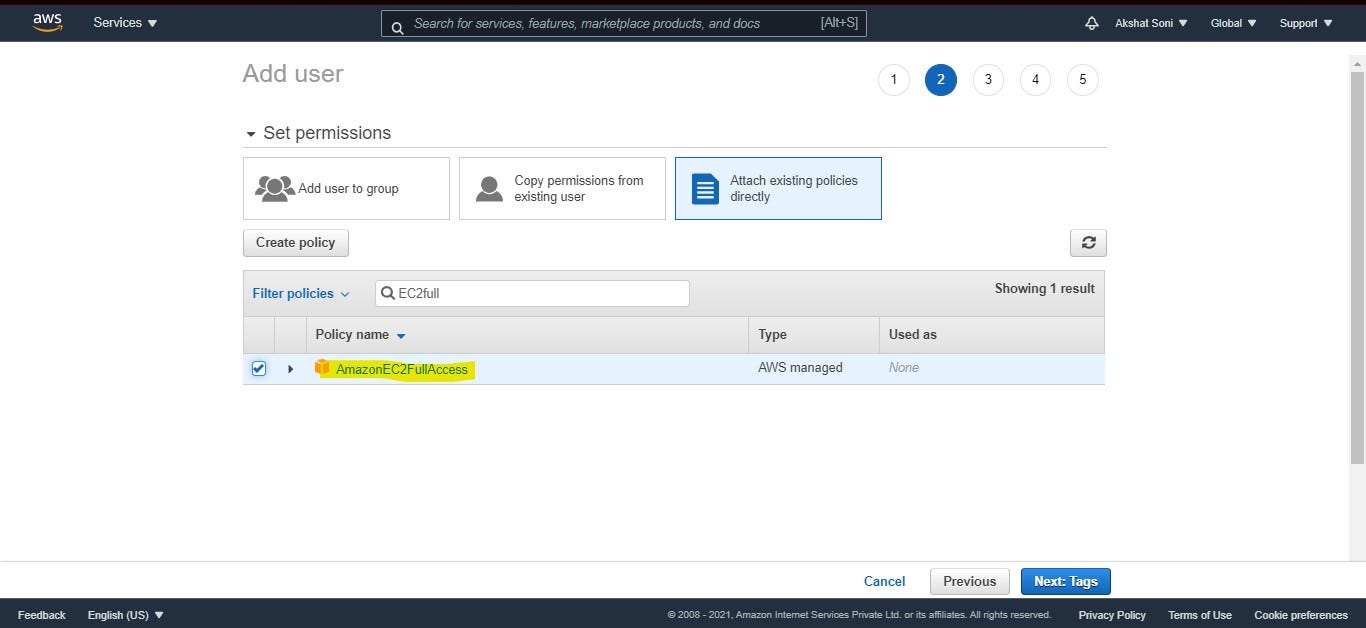Jump to wizard step 5
Image resolution: width=1366 pixels, height=628 pixels.
[1082, 80]
